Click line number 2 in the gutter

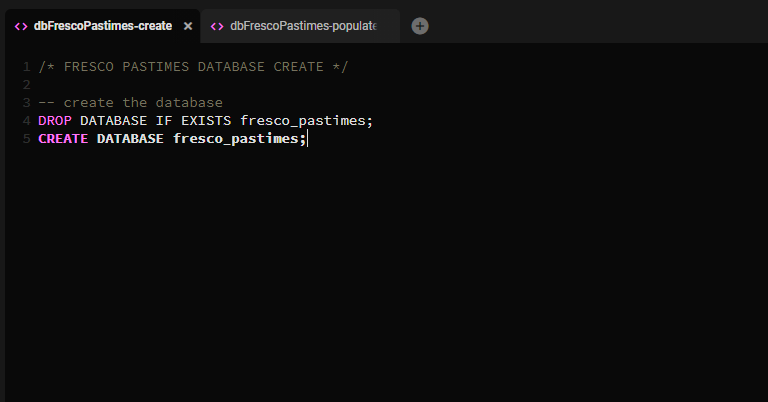coord(26,85)
